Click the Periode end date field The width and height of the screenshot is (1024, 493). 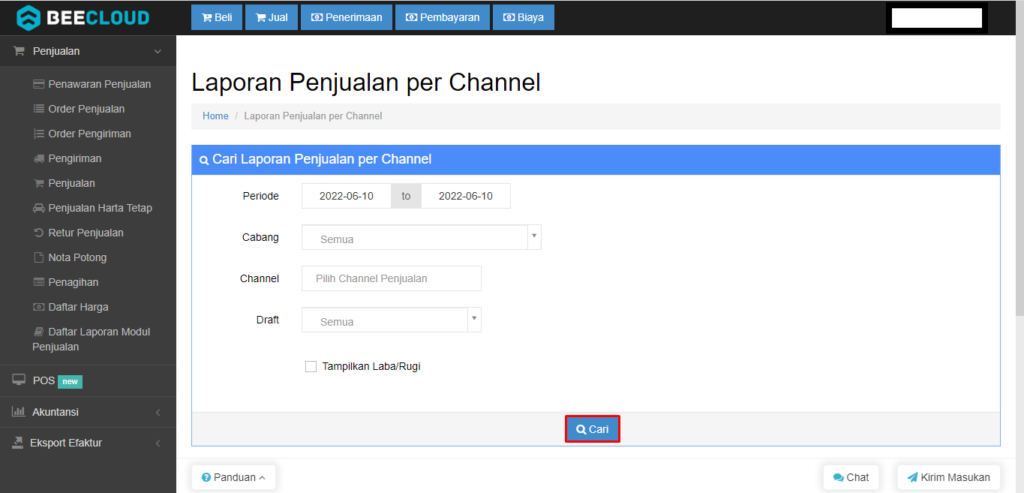[x=466, y=196]
